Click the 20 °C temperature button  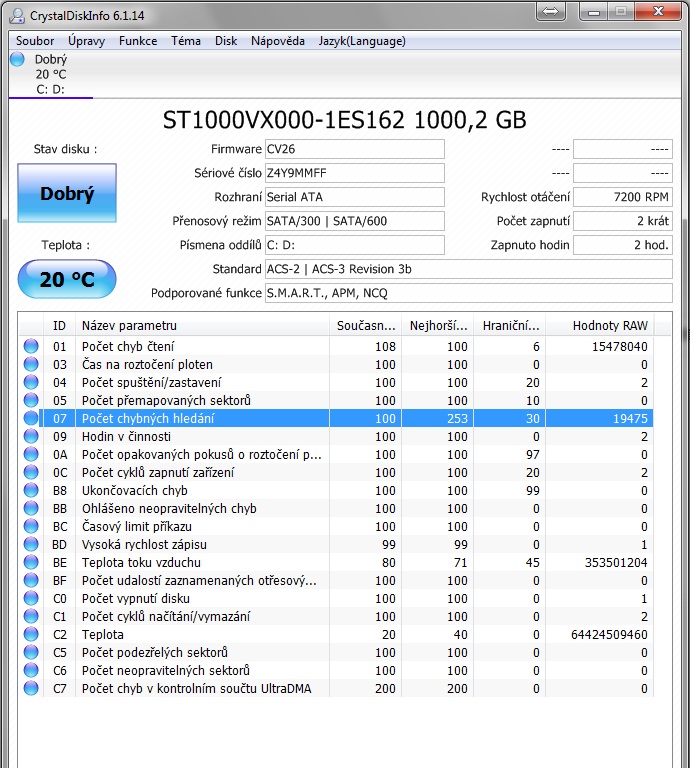67,279
